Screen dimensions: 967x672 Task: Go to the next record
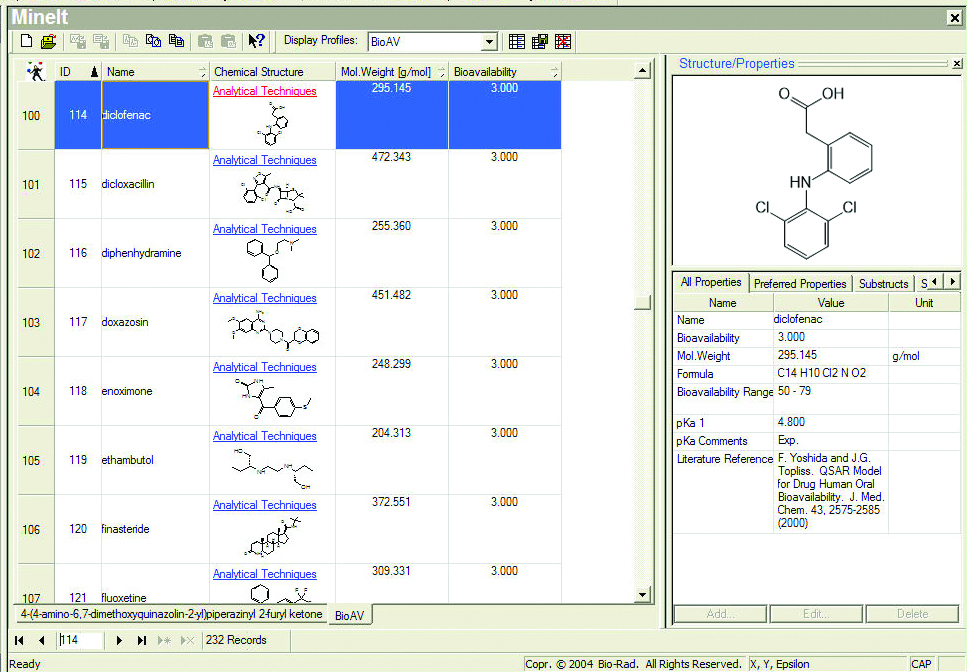click(120, 640)
